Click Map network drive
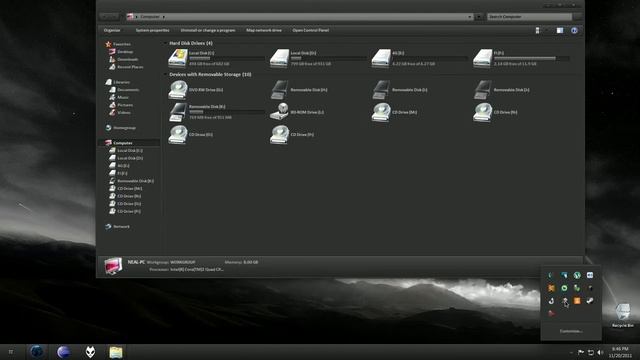 pyautogui.click(x=264, y=30)
